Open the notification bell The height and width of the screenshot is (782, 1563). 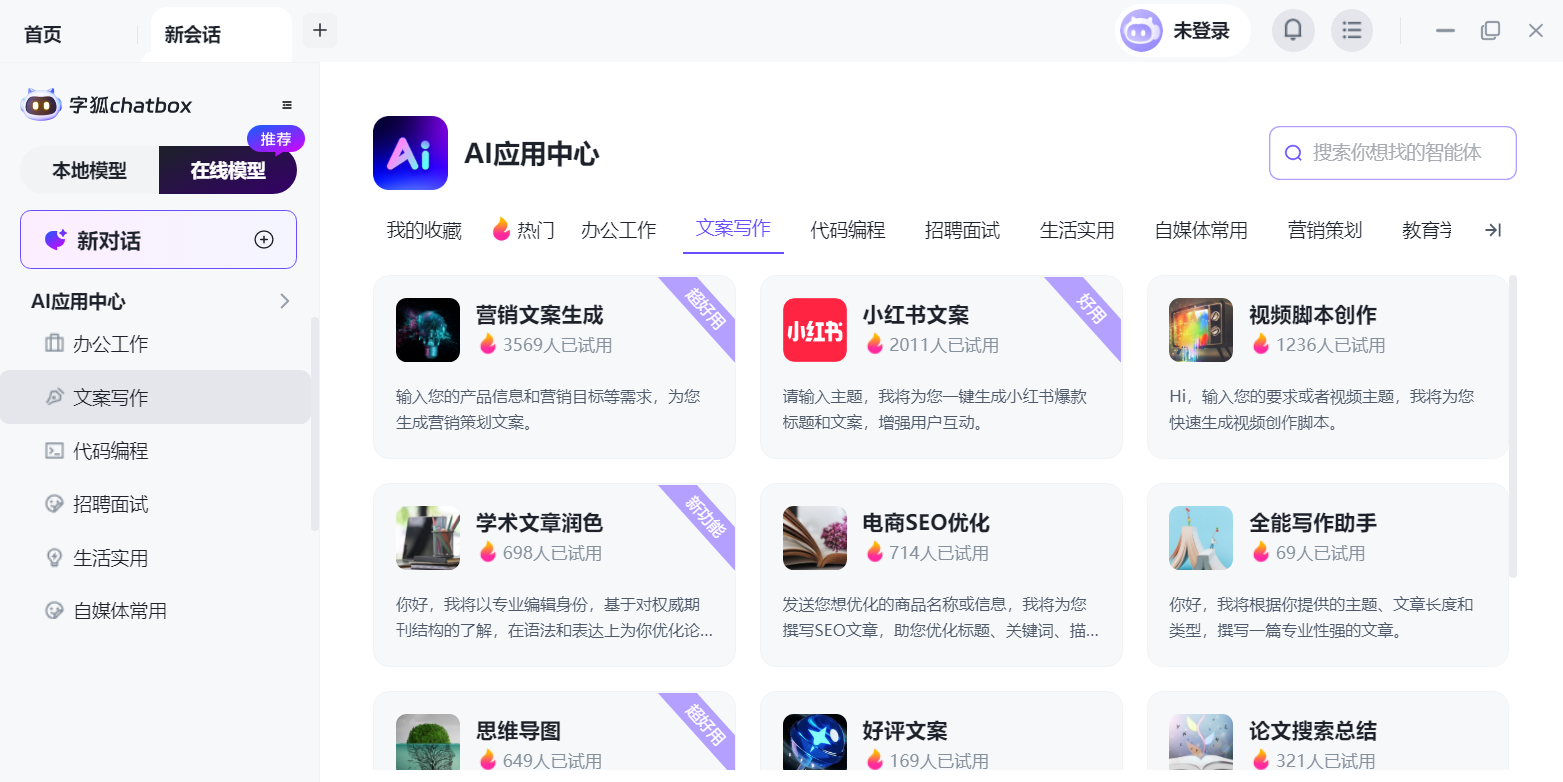pyautogui.click(x=1293, y=31)
